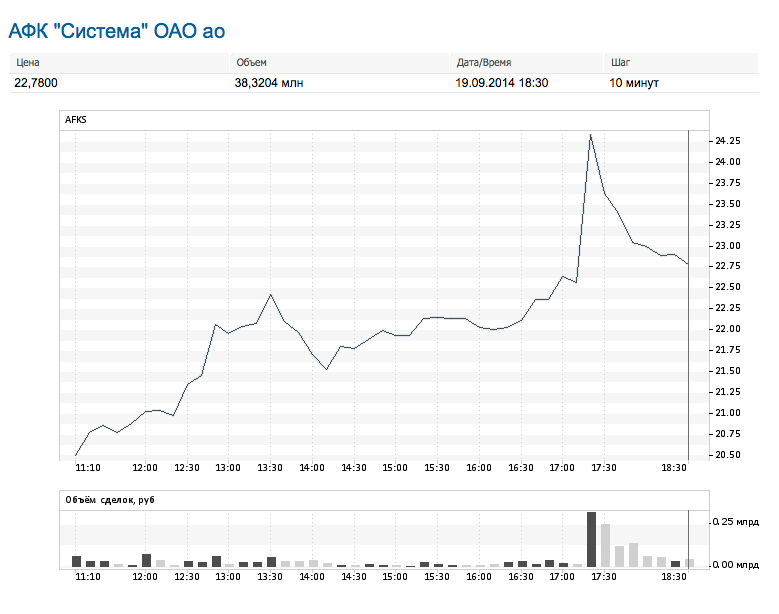The image size is (779, 614).
Task: Click the 15:00 label under price chart
Action: coord(395,467)
